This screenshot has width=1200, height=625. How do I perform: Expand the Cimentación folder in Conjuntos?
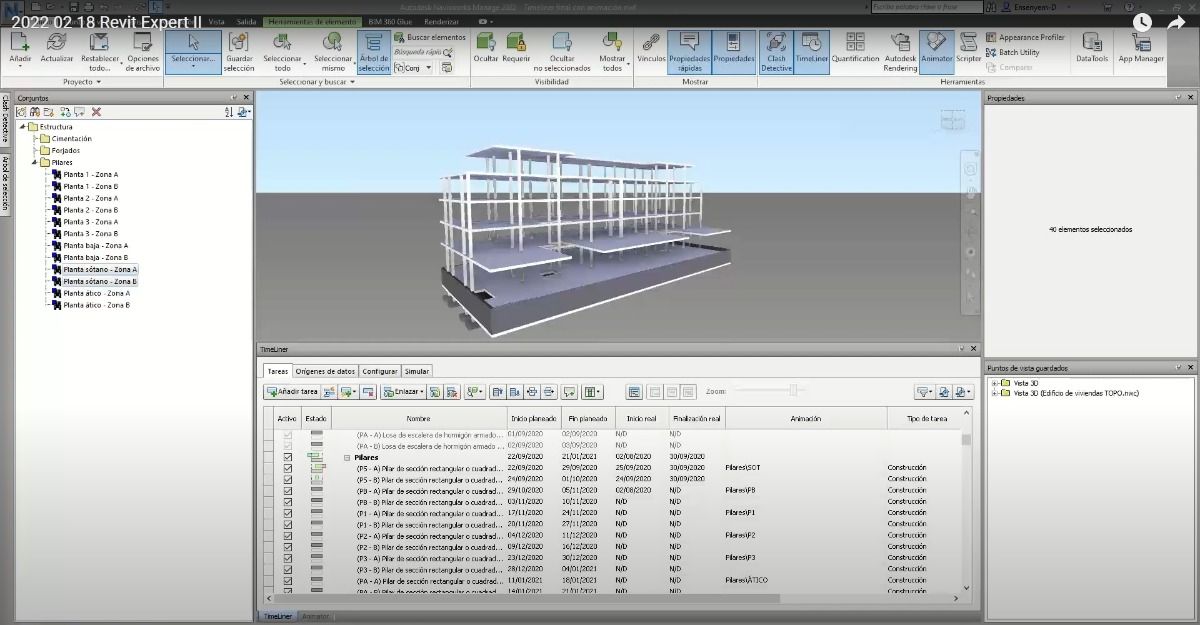coord(36,139)
